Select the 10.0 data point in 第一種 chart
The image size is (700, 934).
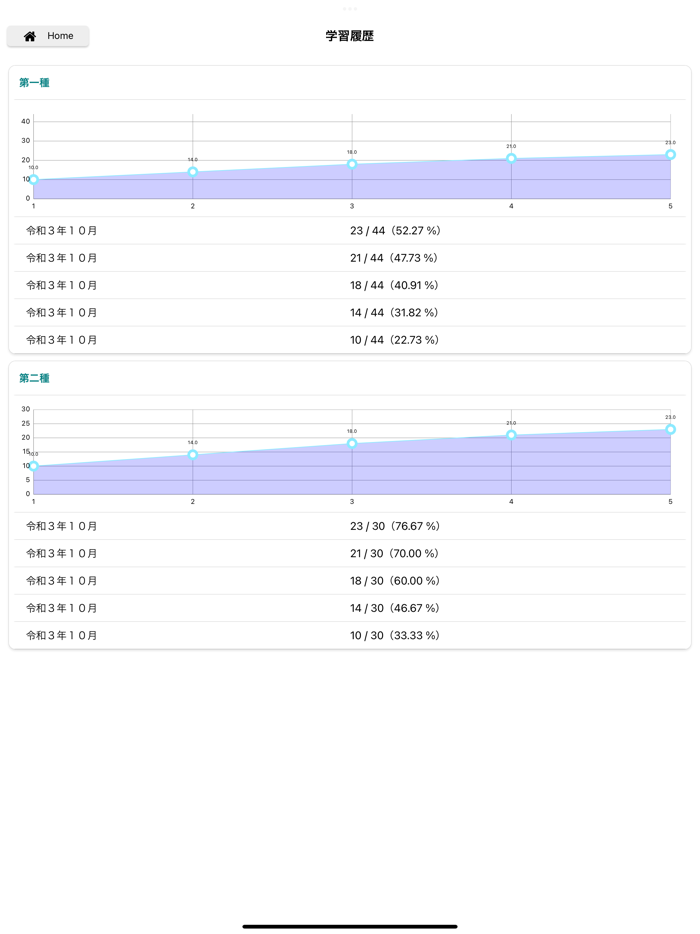pos(33,179)
